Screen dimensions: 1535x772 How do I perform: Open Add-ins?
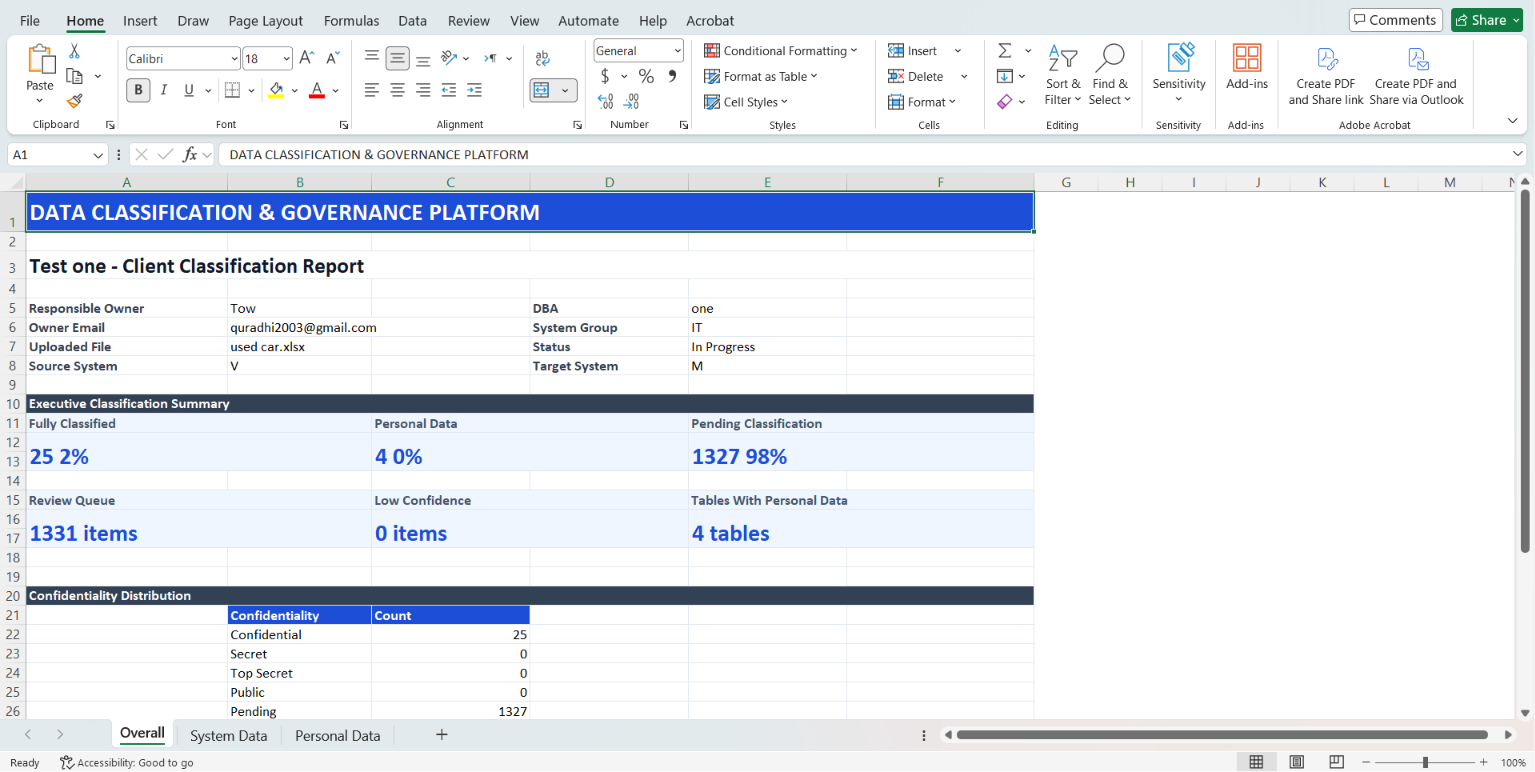[x=1247, y=68]
